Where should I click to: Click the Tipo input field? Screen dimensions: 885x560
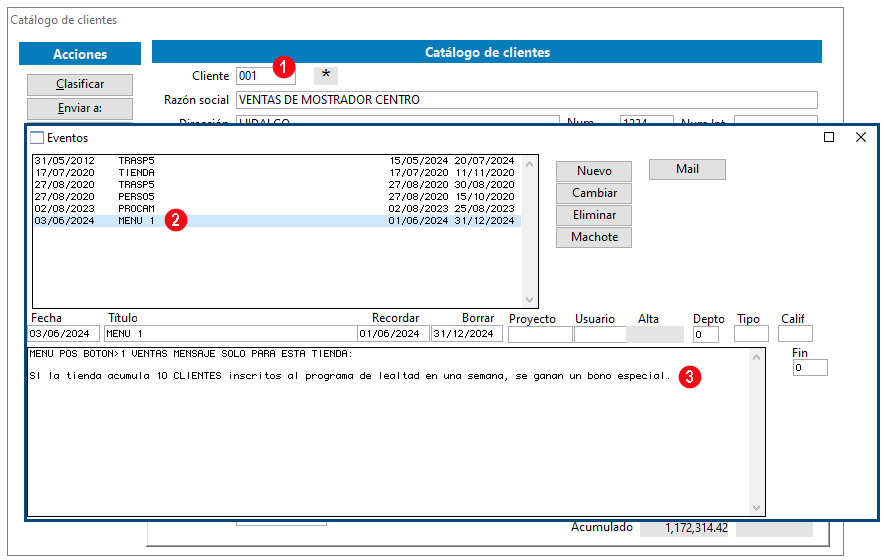[751, 334]
